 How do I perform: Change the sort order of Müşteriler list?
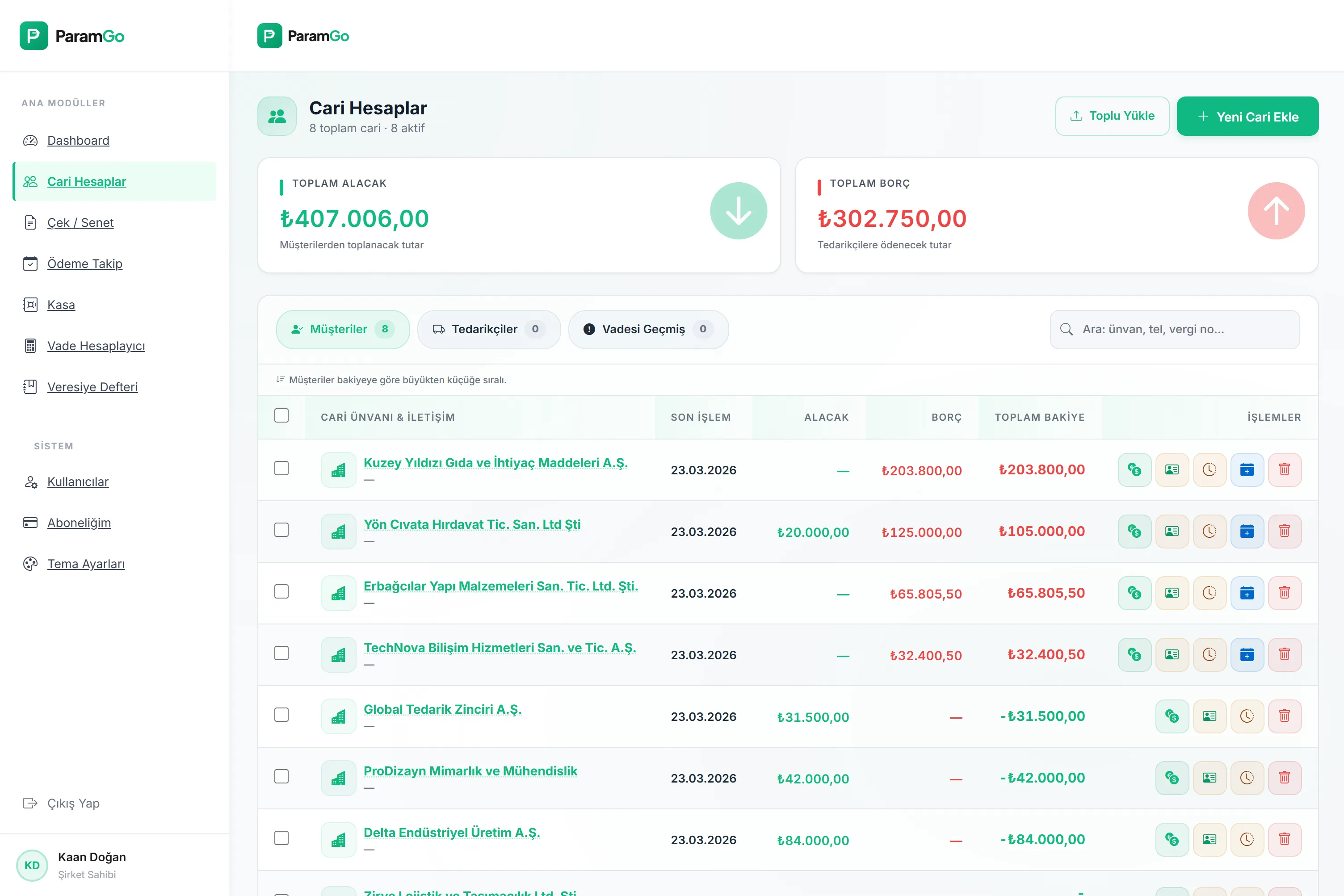(x=280, y=379)
